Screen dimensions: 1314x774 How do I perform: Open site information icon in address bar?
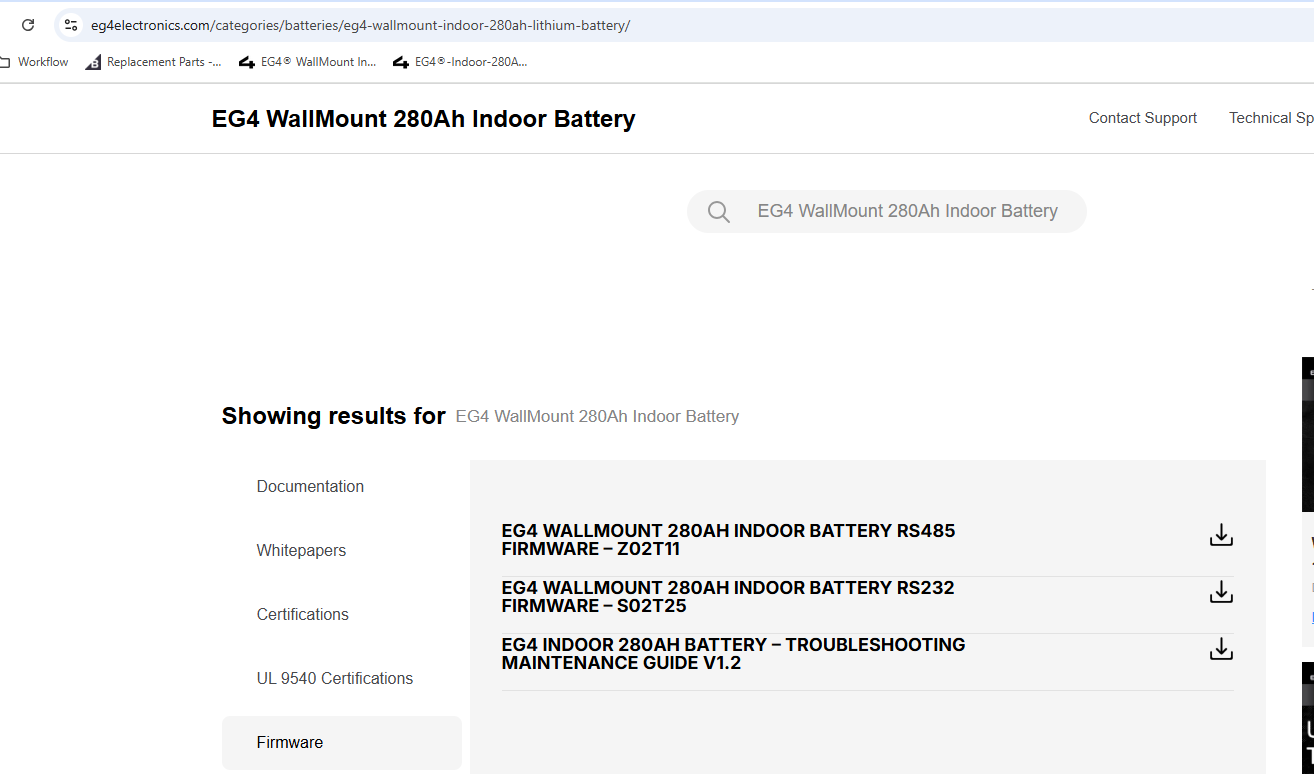tap(70, 25)
